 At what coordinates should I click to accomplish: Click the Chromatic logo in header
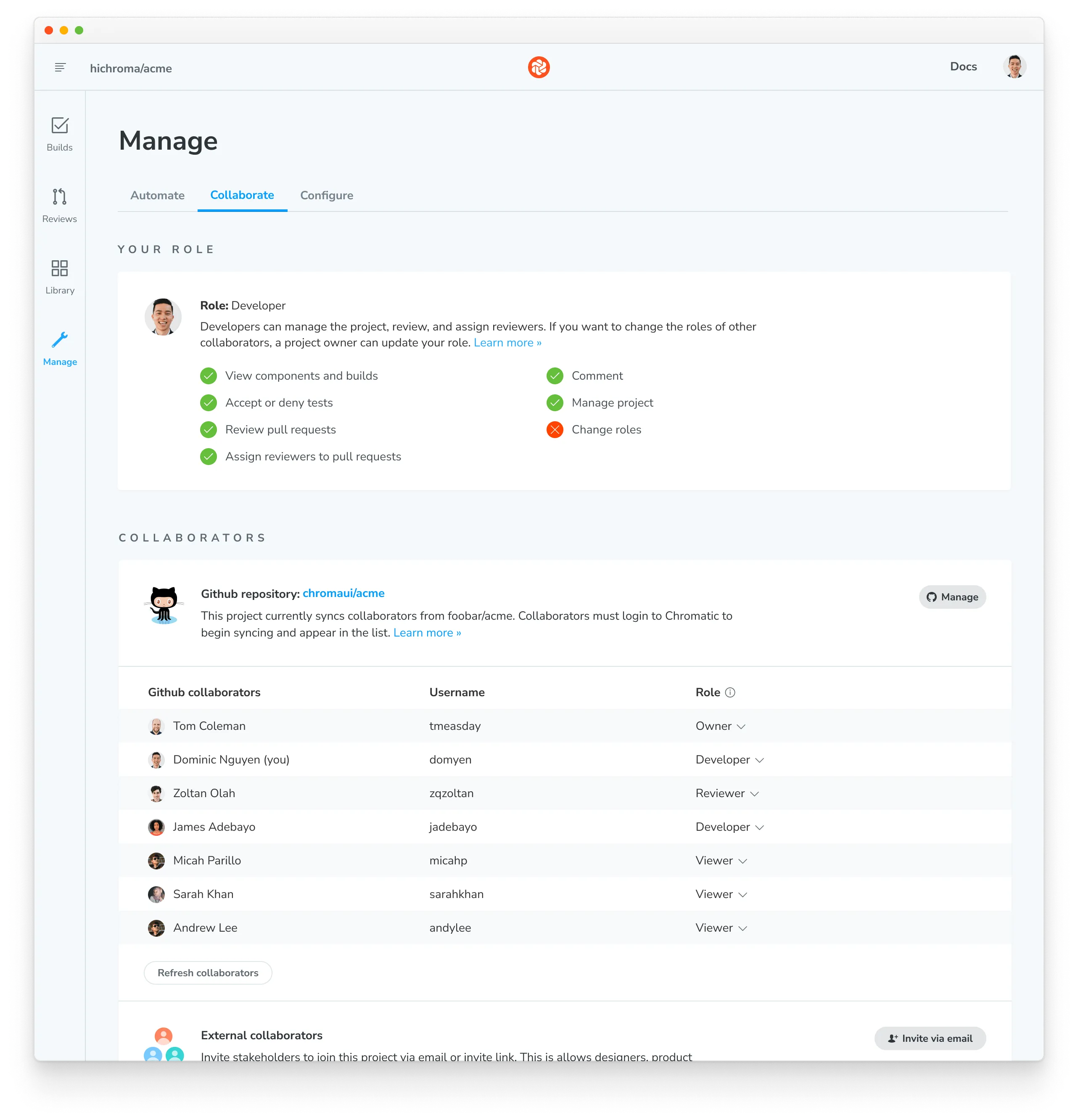(x=540, y=67)
